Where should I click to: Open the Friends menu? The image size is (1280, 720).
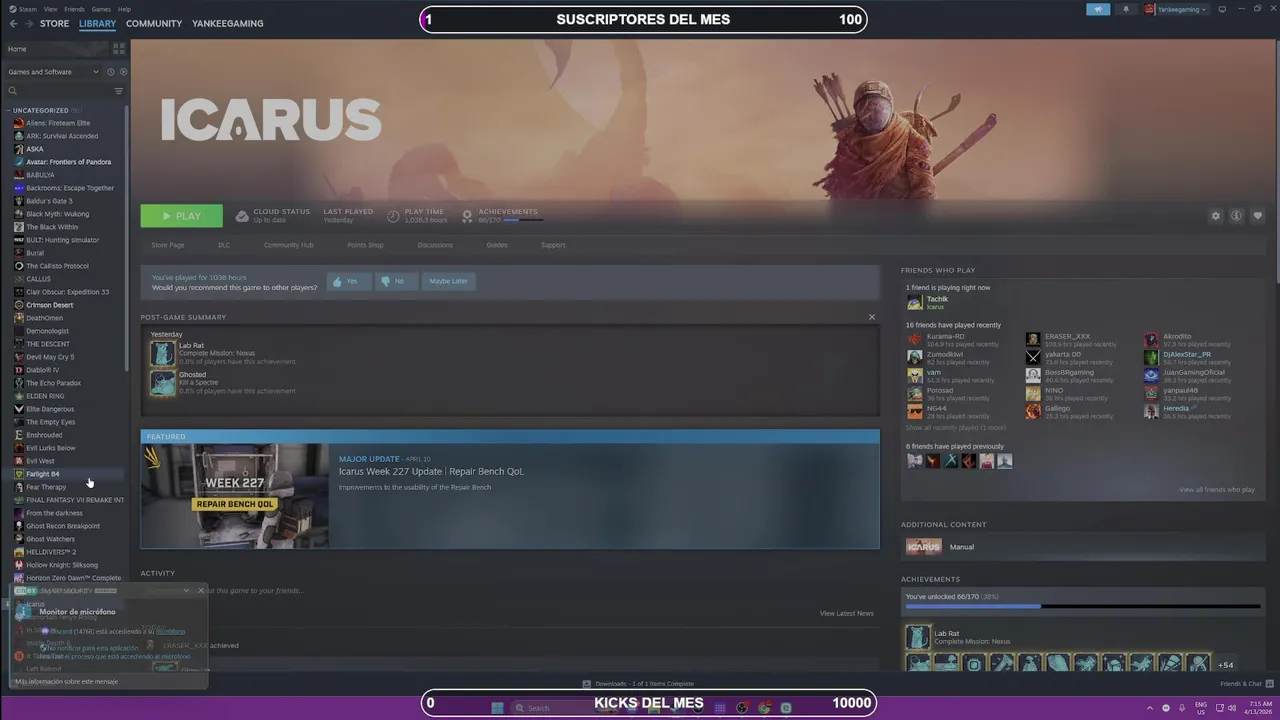[x=74, y=9]
